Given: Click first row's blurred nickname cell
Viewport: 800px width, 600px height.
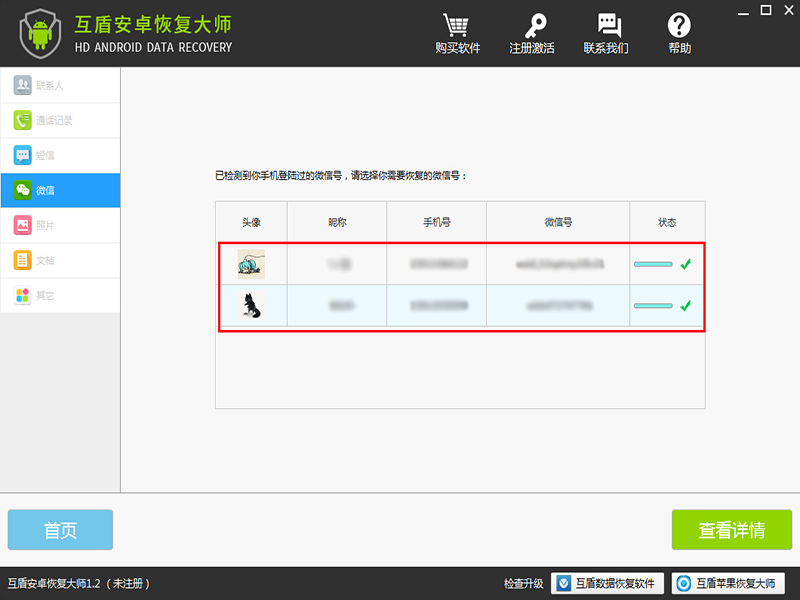Looking at the screenshot, I should (337, 264).
